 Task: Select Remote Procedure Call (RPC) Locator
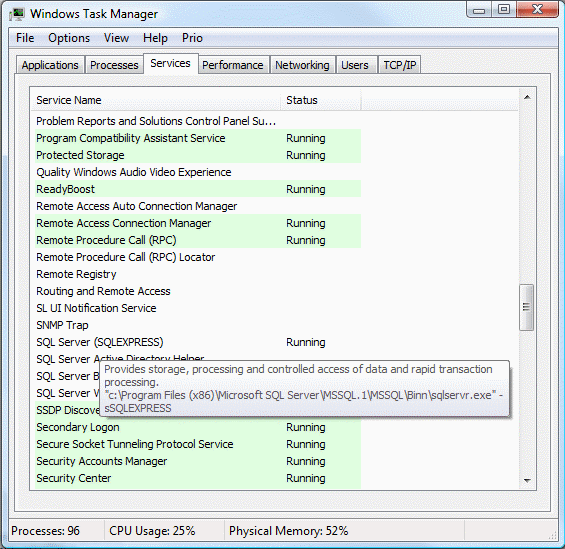click(x=197, y=257)
